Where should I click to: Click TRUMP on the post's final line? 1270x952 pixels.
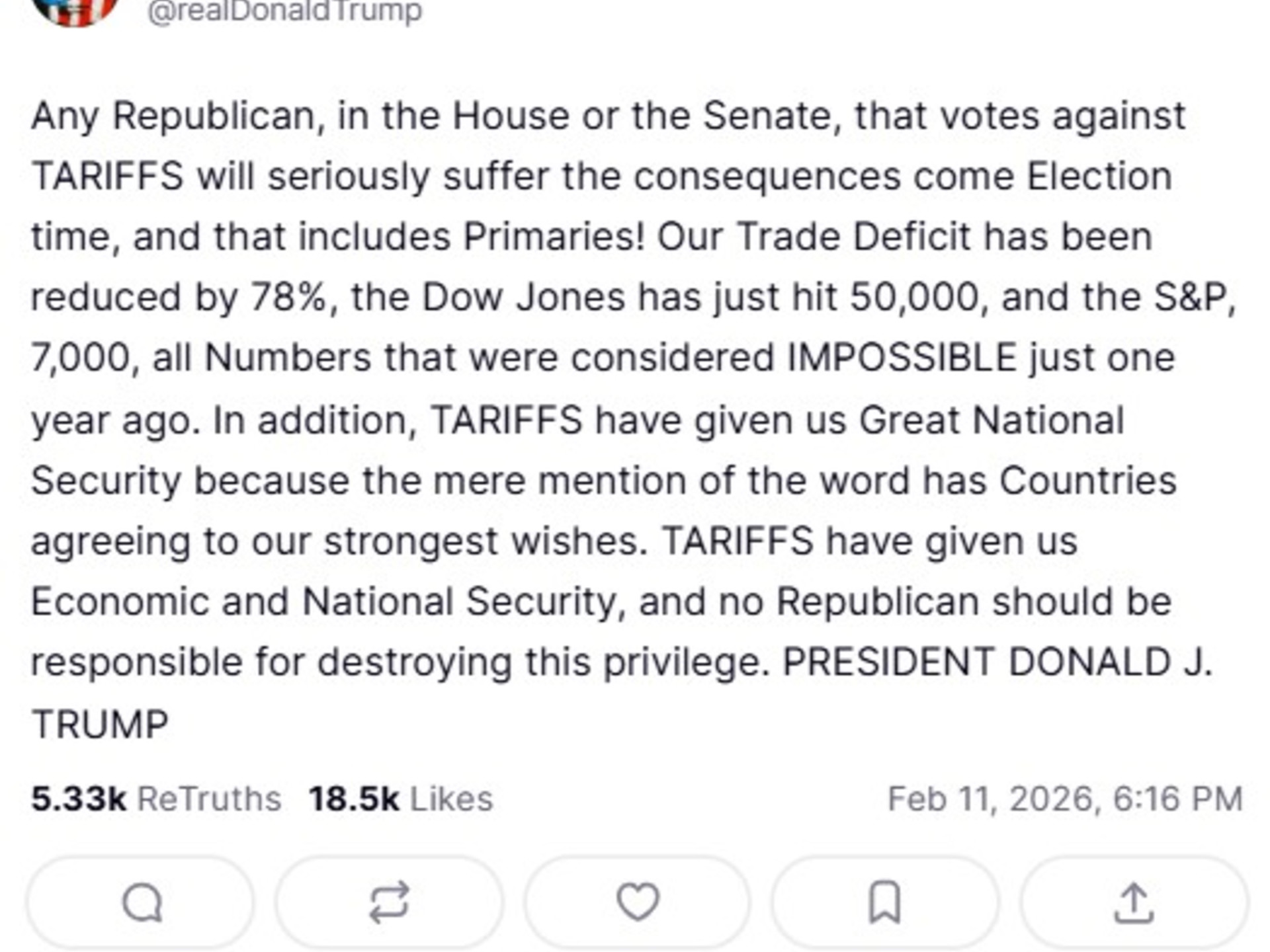(x=101, y=725)
